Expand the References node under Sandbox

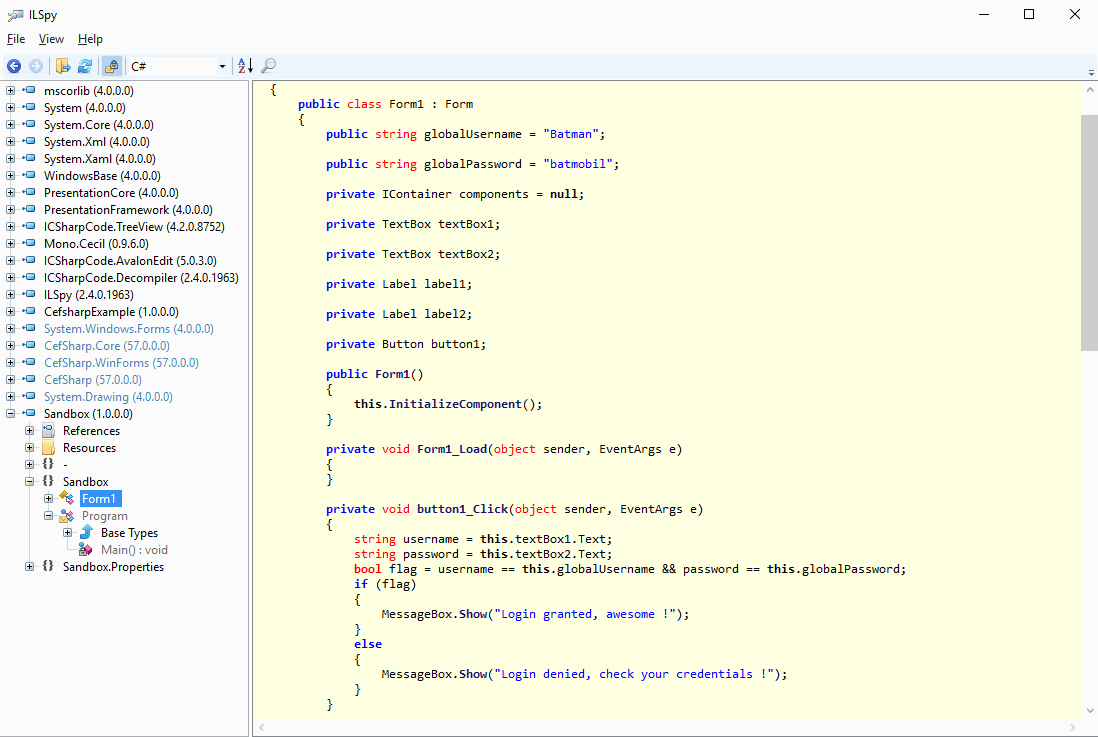tap(29, 430)
